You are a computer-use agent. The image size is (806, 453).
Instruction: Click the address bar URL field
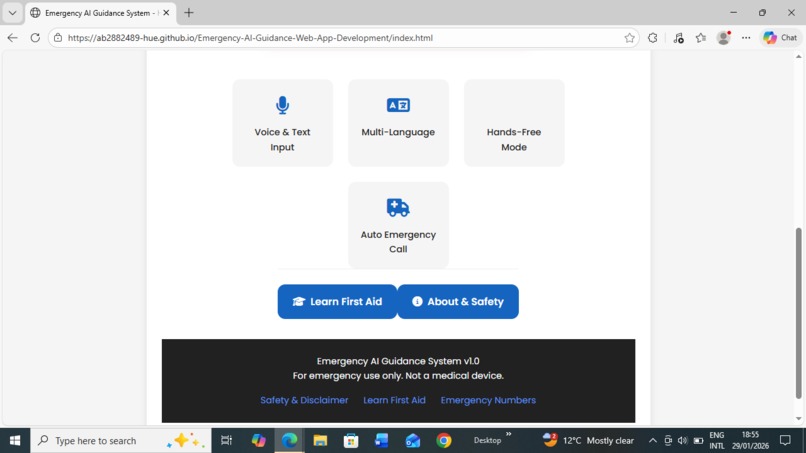(342, 38)
